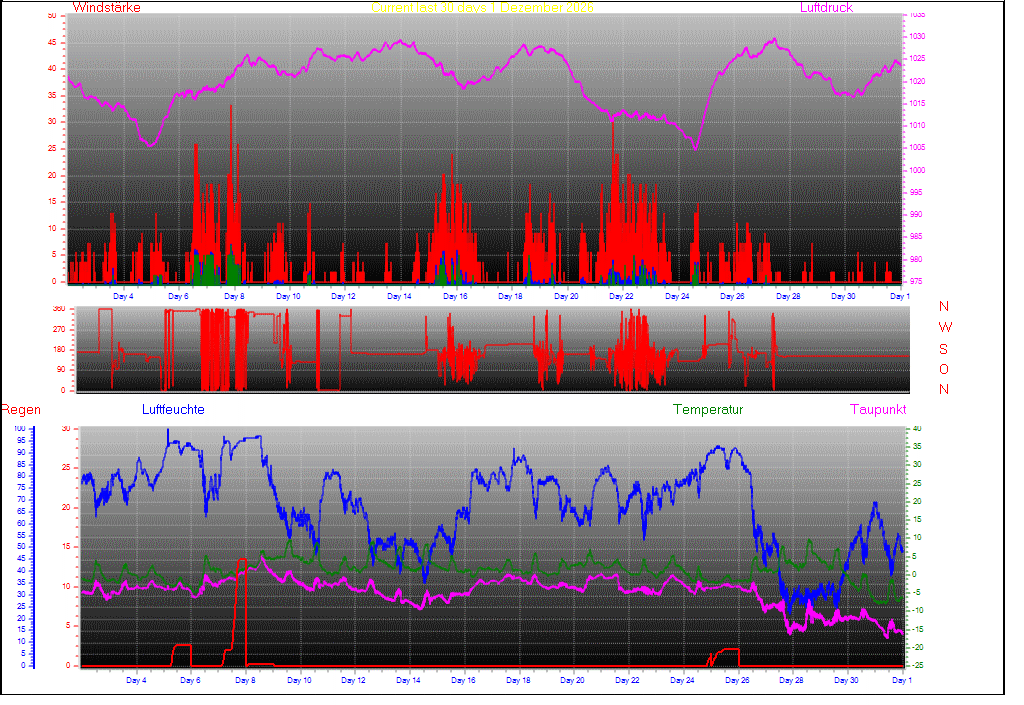This screenshot has height=705, width=1024.
Task: Click Day 16 on the wind chart axis
Action: [455, 297]
